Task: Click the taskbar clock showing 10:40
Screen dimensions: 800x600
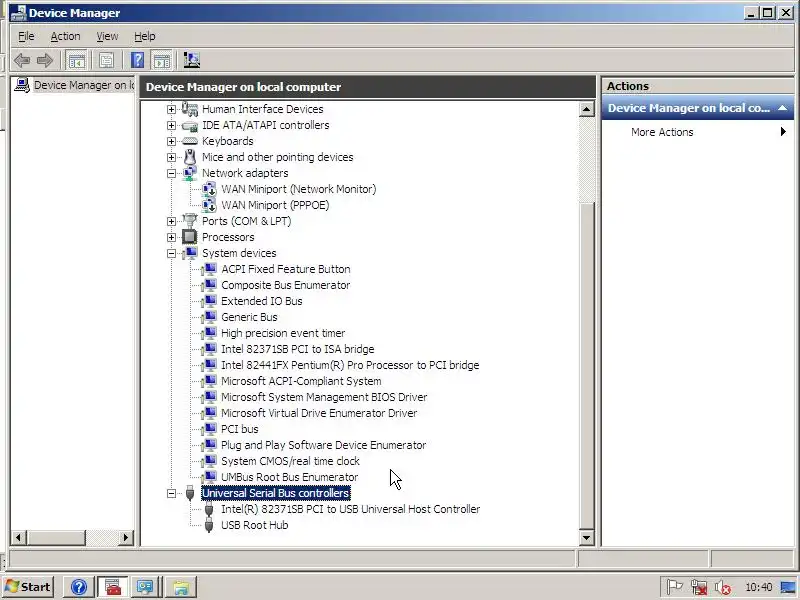Action: pyautogui.click(x=759, y=587)
